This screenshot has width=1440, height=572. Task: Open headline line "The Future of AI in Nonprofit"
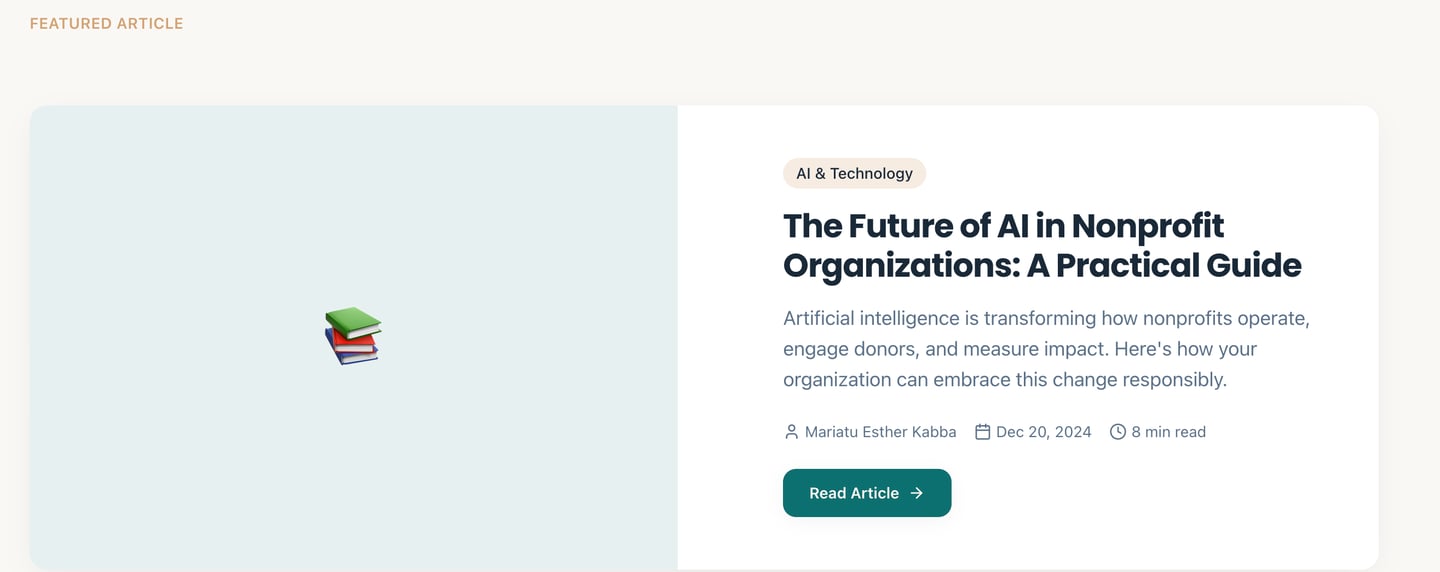(1003, 226)
